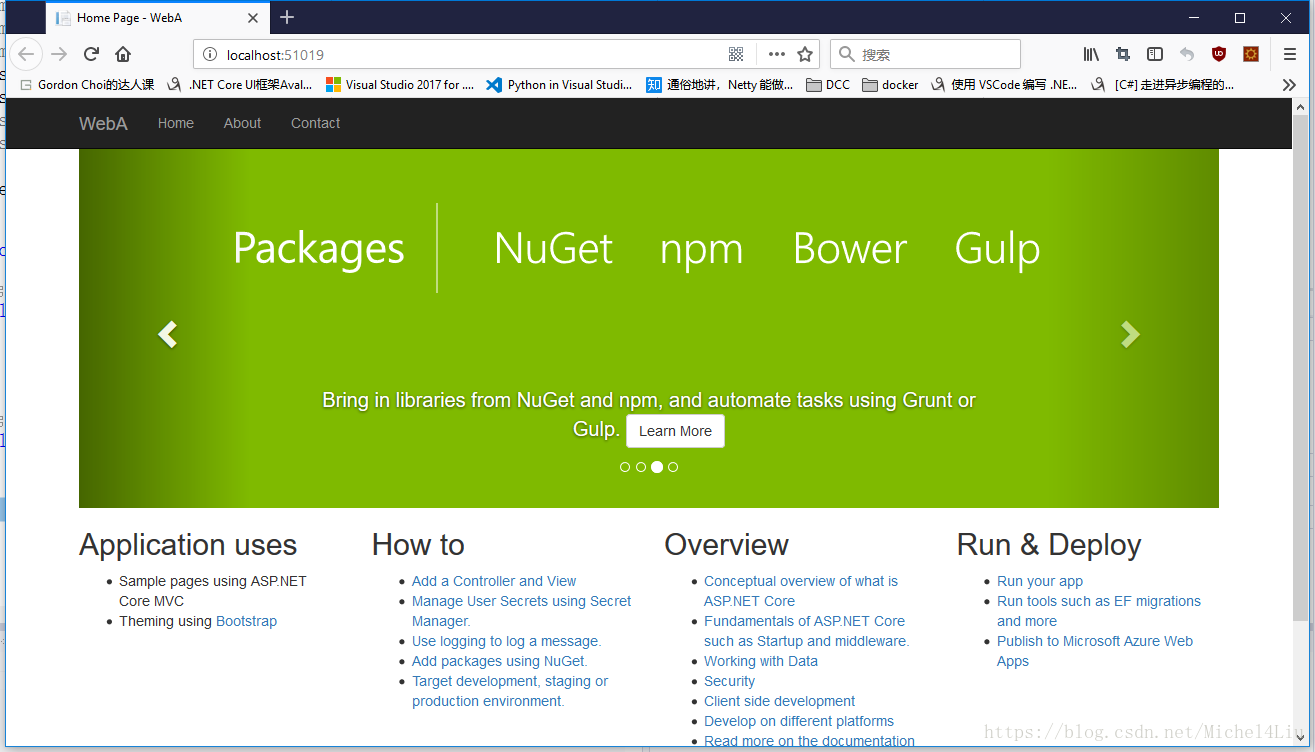Close the Home Page - WebA tab
Screen dimensions: 1315x752
tap(253, 18)
